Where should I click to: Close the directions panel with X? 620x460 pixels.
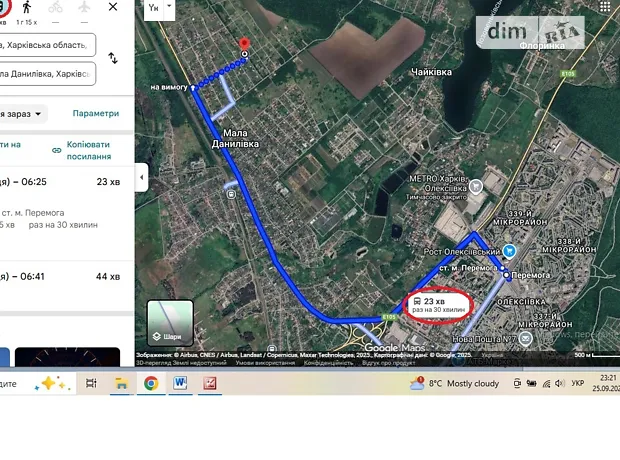[x=115, y=8]
